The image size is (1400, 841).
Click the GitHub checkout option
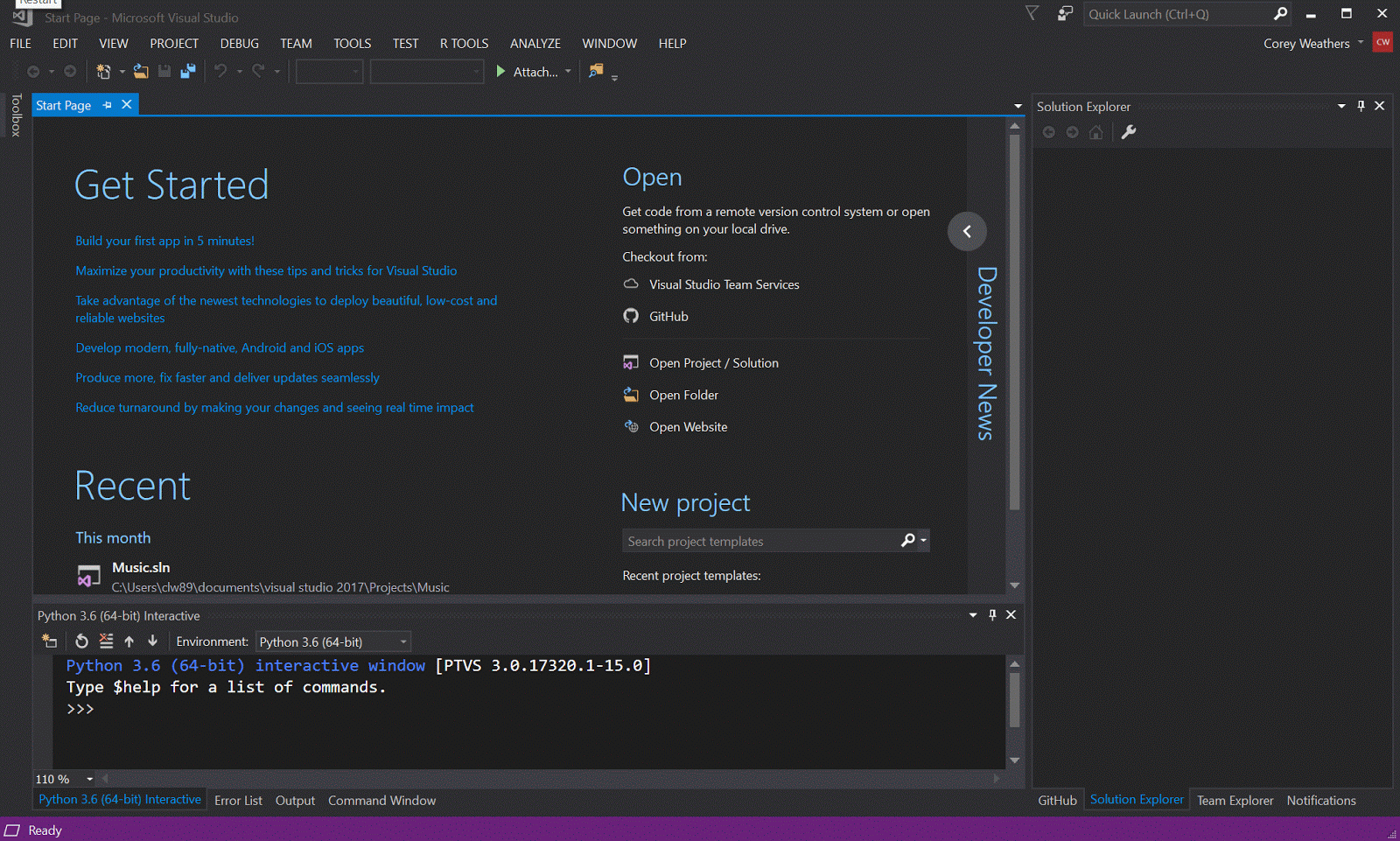668,316
